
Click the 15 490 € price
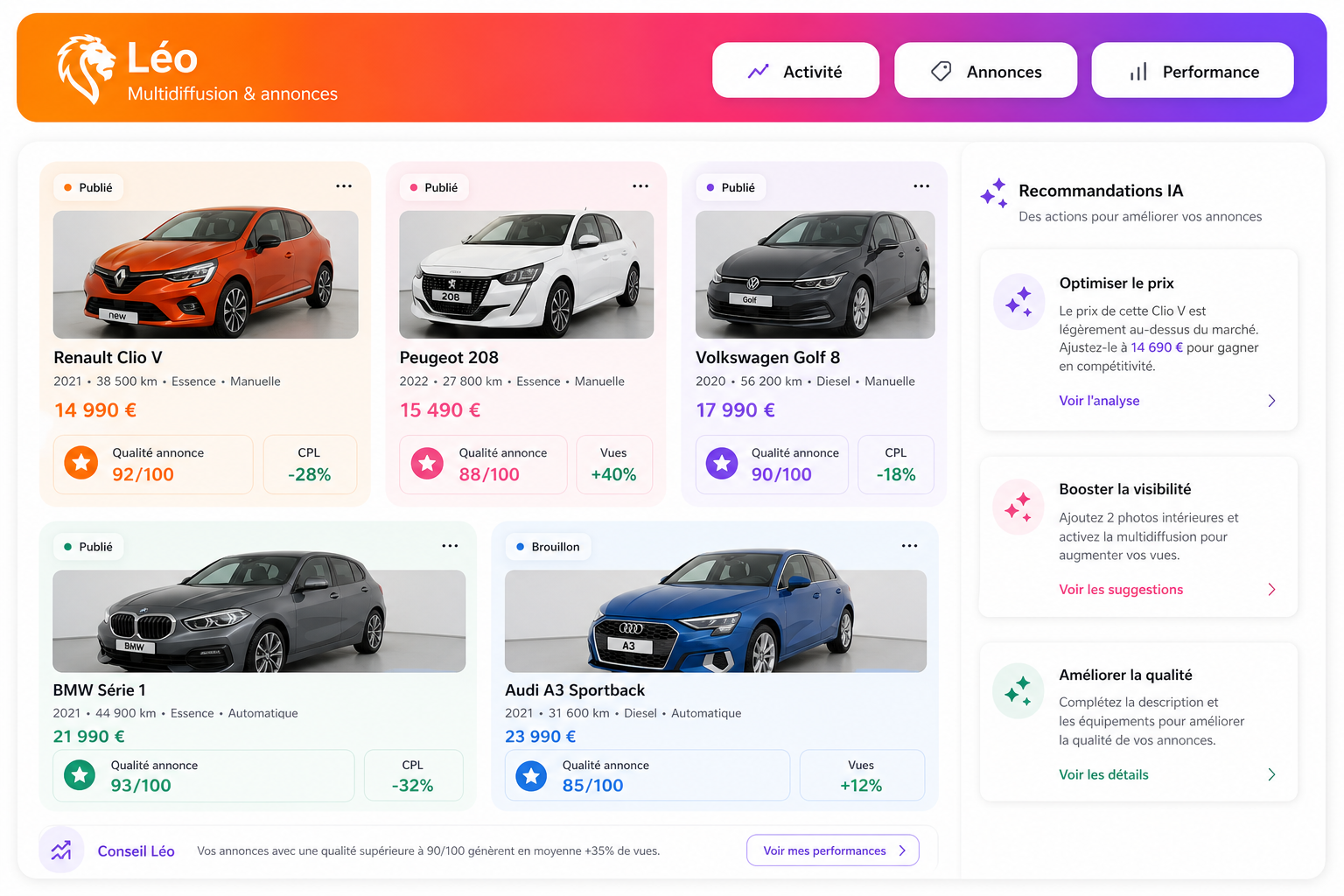440,409
